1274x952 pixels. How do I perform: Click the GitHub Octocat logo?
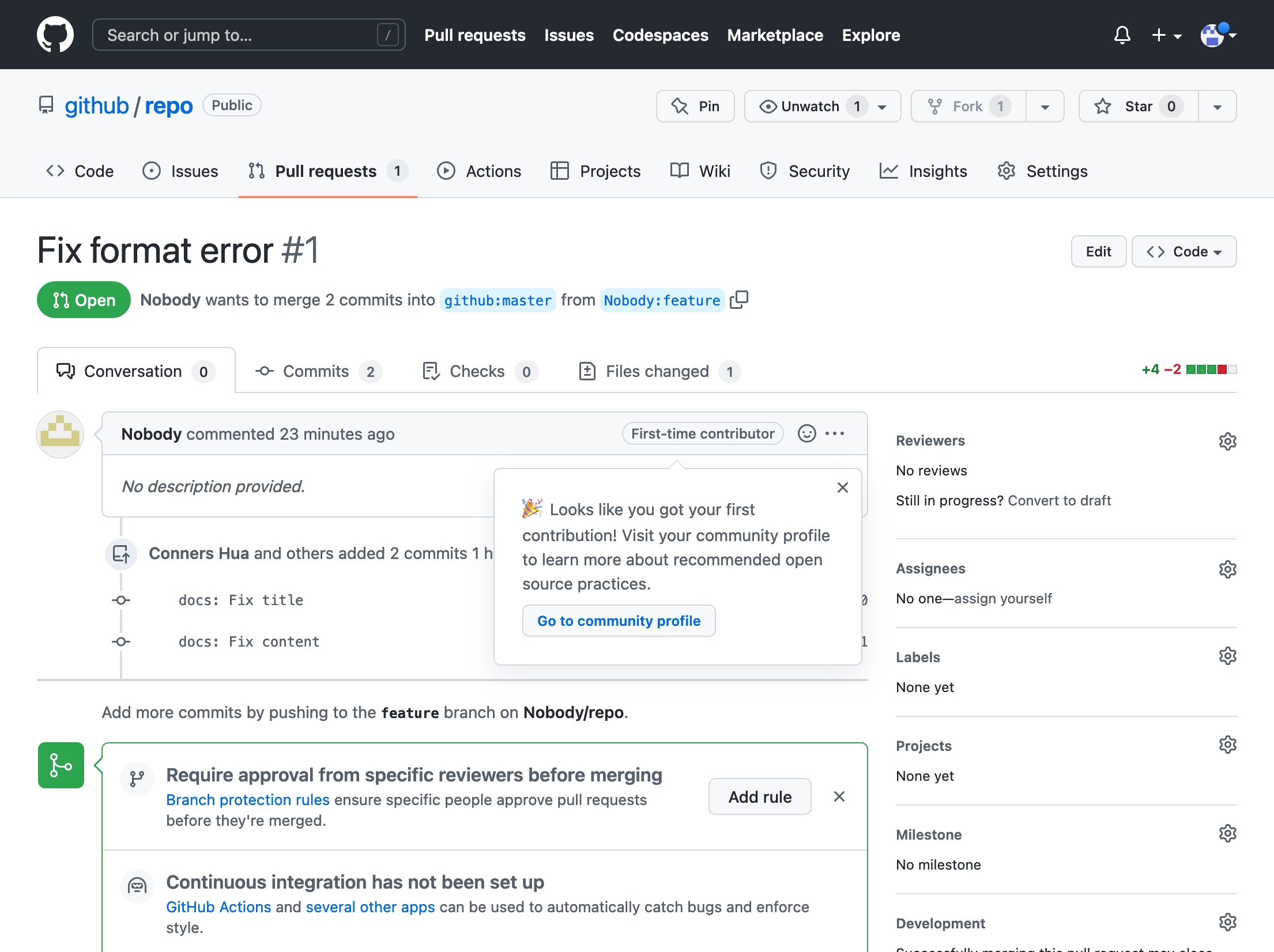click(55, 35)
